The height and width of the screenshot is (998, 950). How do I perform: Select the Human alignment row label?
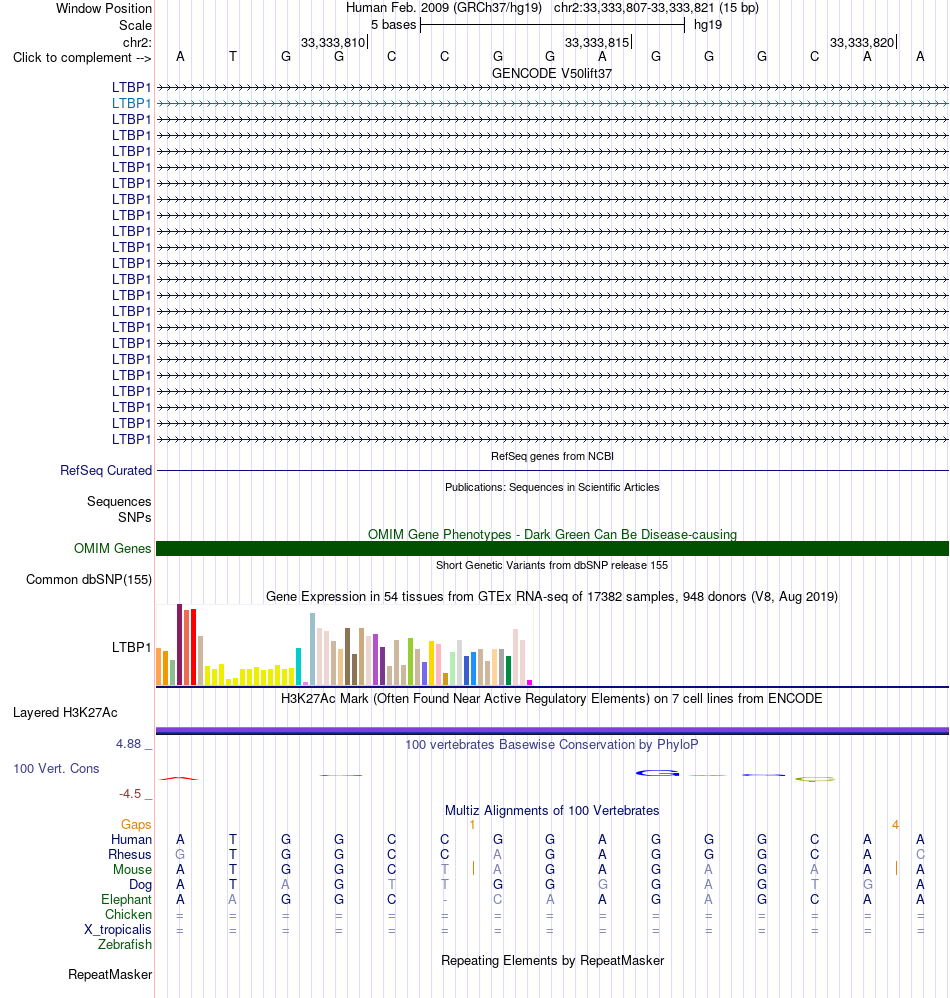point(131,840)
